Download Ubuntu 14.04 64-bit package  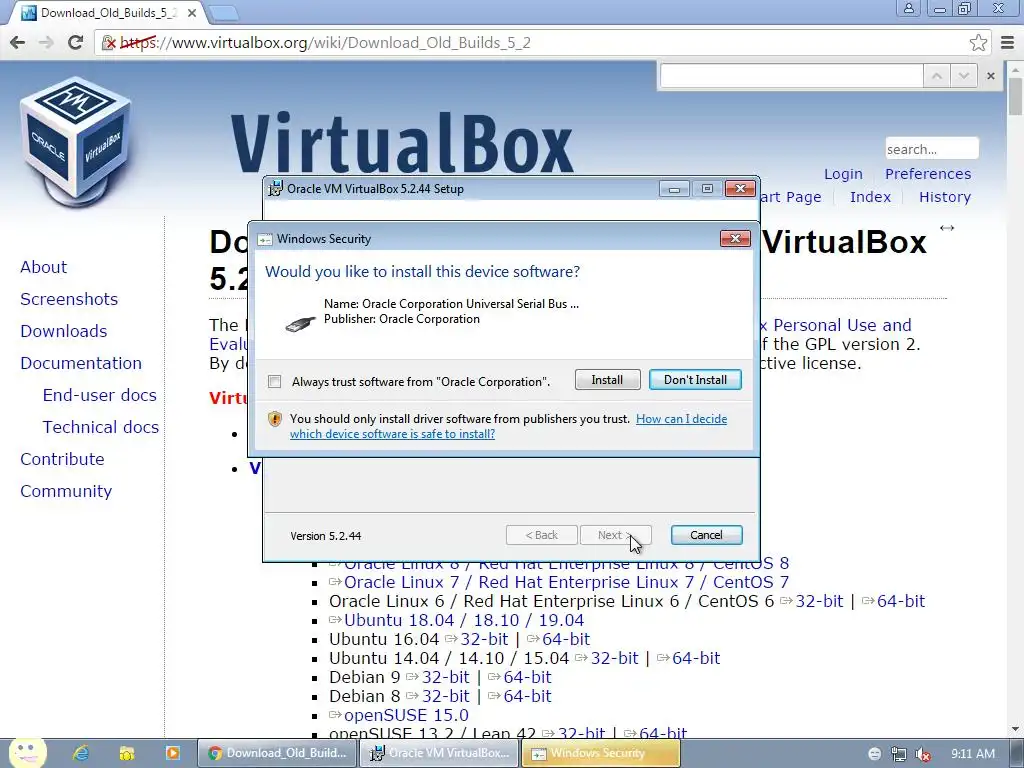coord(696,658)
